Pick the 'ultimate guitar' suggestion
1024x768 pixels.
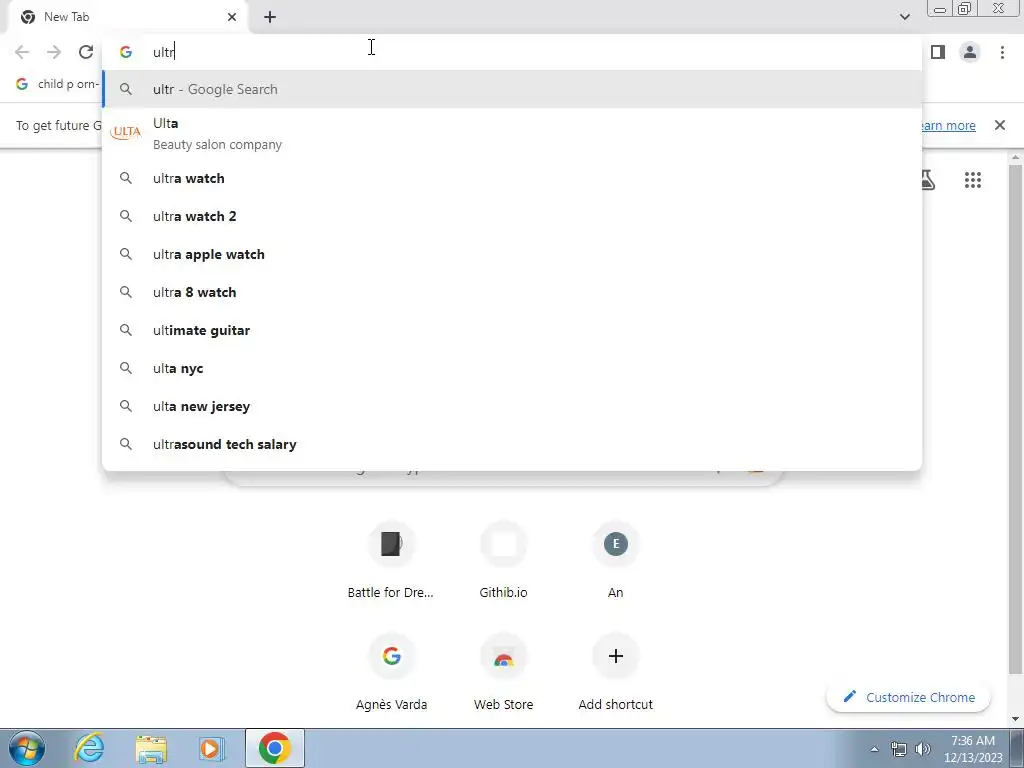512,330
